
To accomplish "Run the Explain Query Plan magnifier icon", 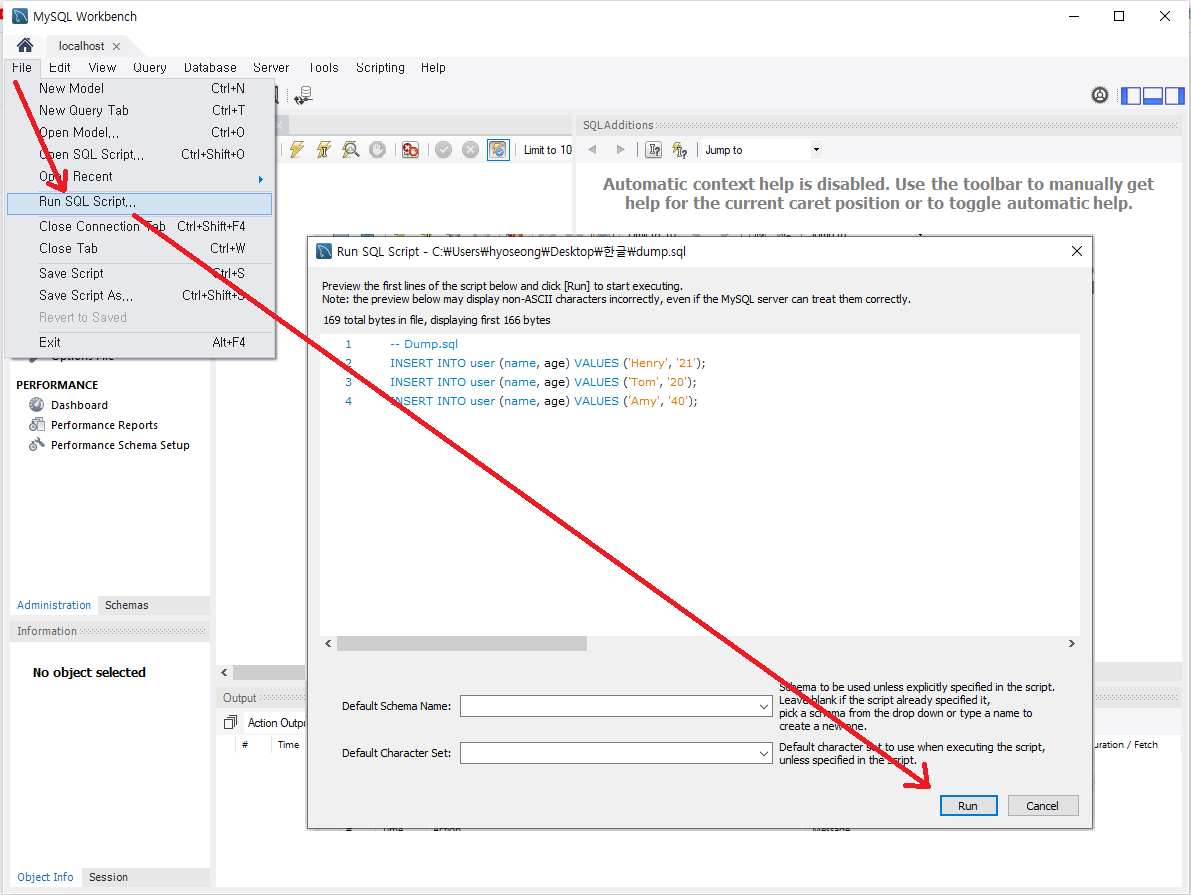I will point(350,149).
